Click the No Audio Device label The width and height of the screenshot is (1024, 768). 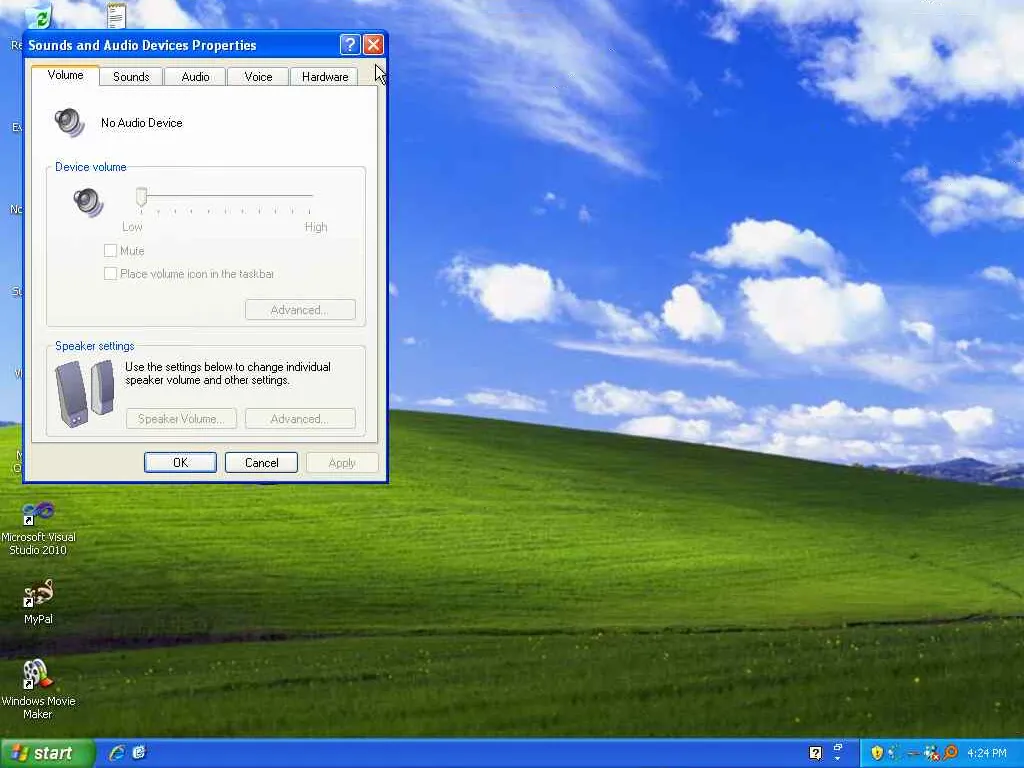point(142,123)
